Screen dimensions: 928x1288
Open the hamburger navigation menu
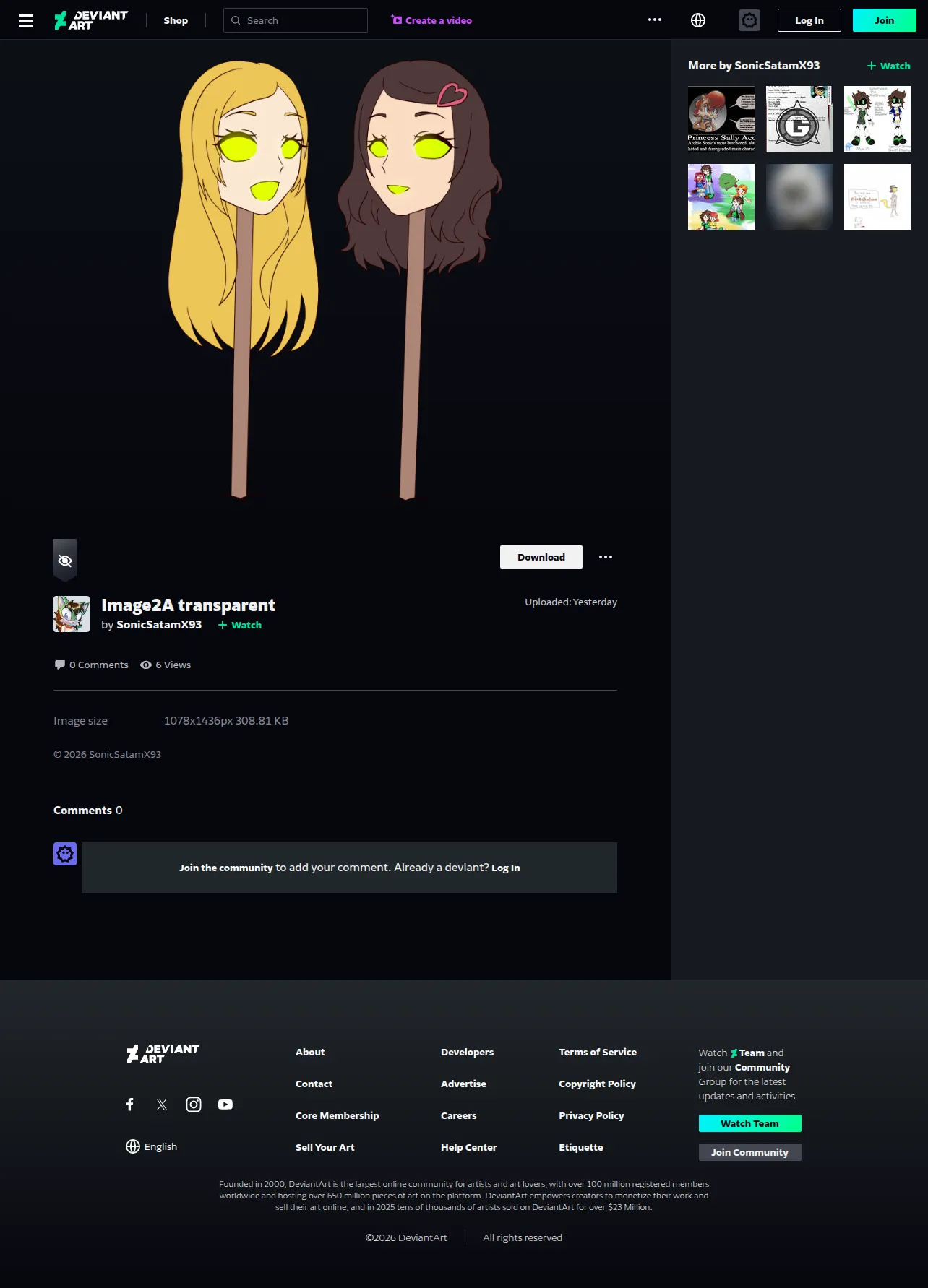26,20
